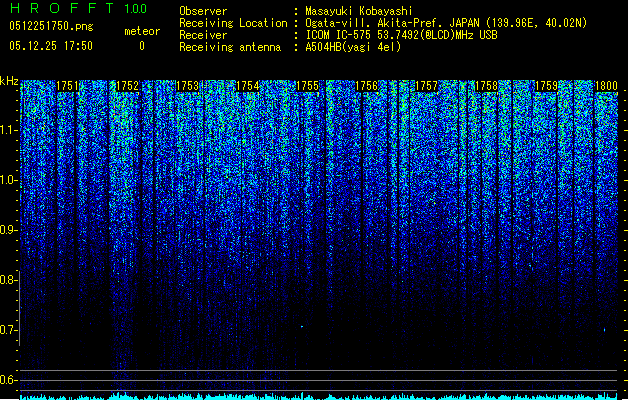Select the file name 0512251750.png
629x400 pixels.
point(51,26)
